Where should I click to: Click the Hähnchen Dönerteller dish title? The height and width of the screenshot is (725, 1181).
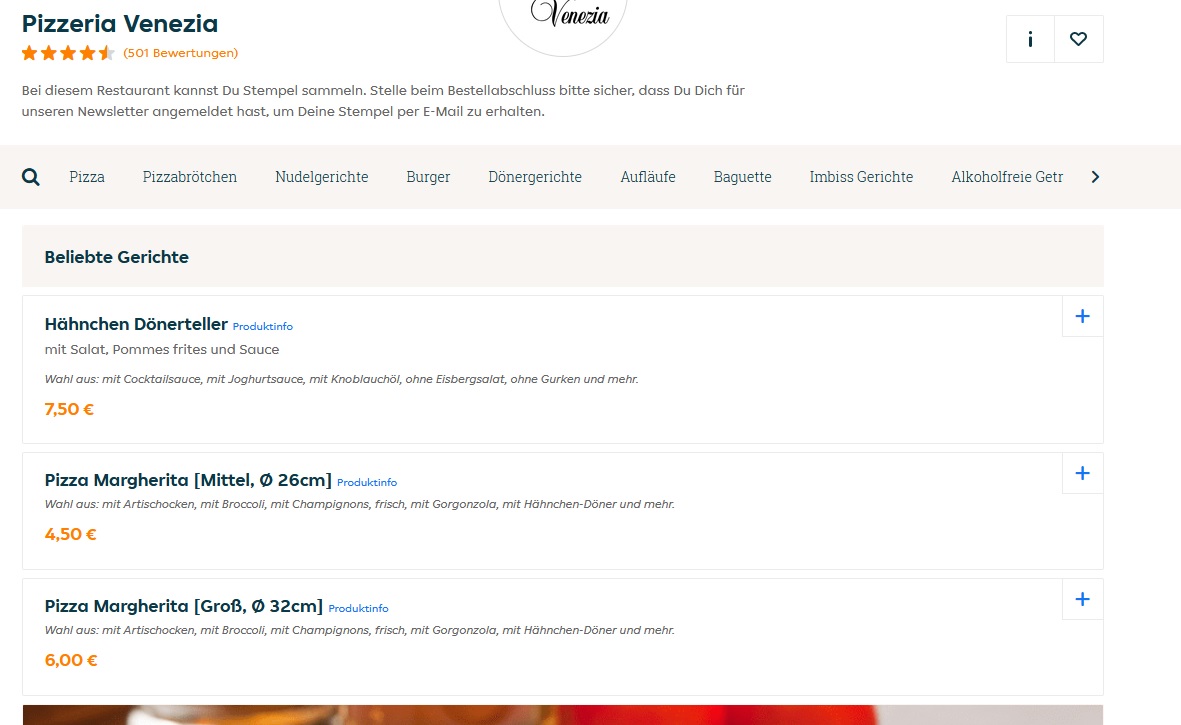136,324
